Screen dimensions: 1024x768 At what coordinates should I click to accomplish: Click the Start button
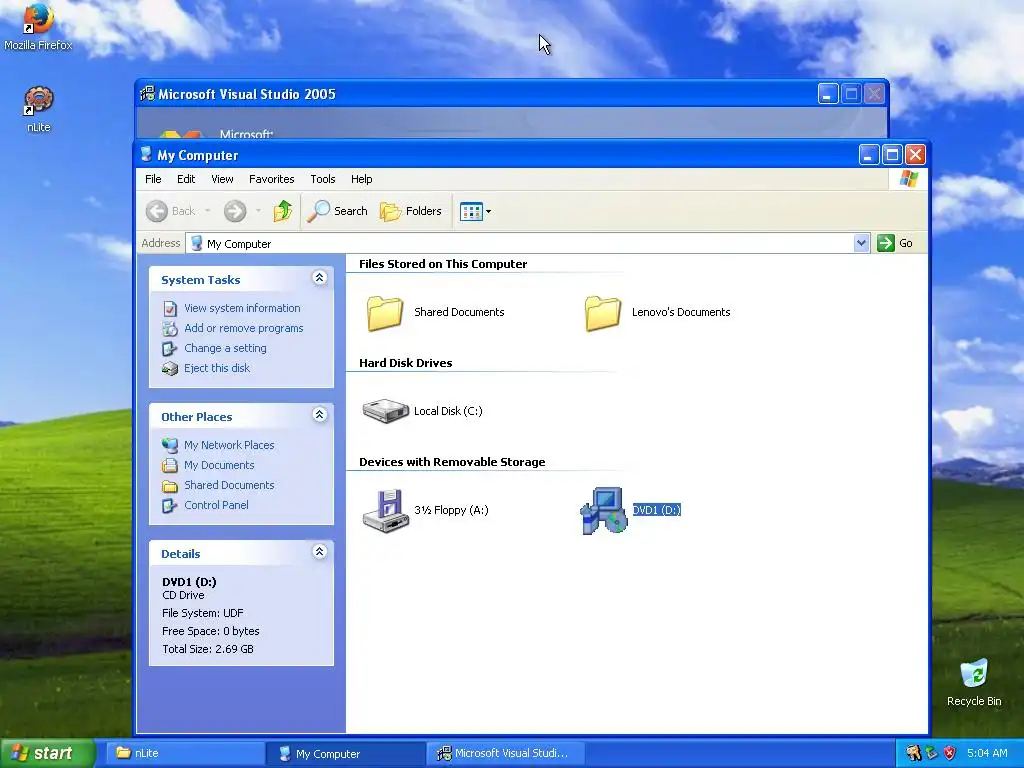coord(48,753)
